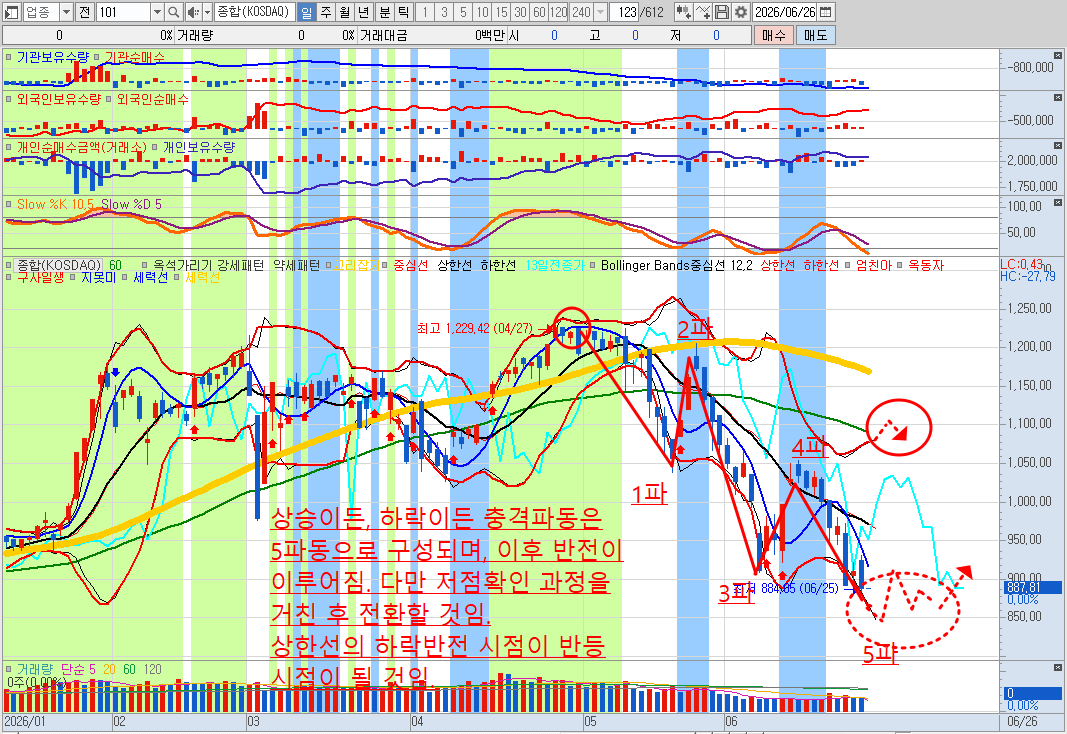
Task: Click the magnifier search icon beside code 101
Action: (174, 12)
